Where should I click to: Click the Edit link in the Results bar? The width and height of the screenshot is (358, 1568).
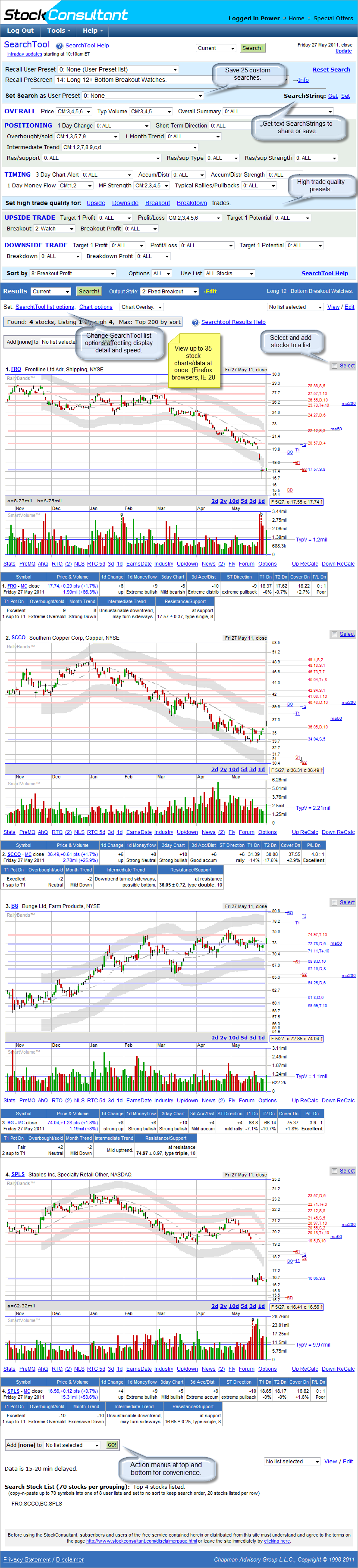tap(211, 292)
